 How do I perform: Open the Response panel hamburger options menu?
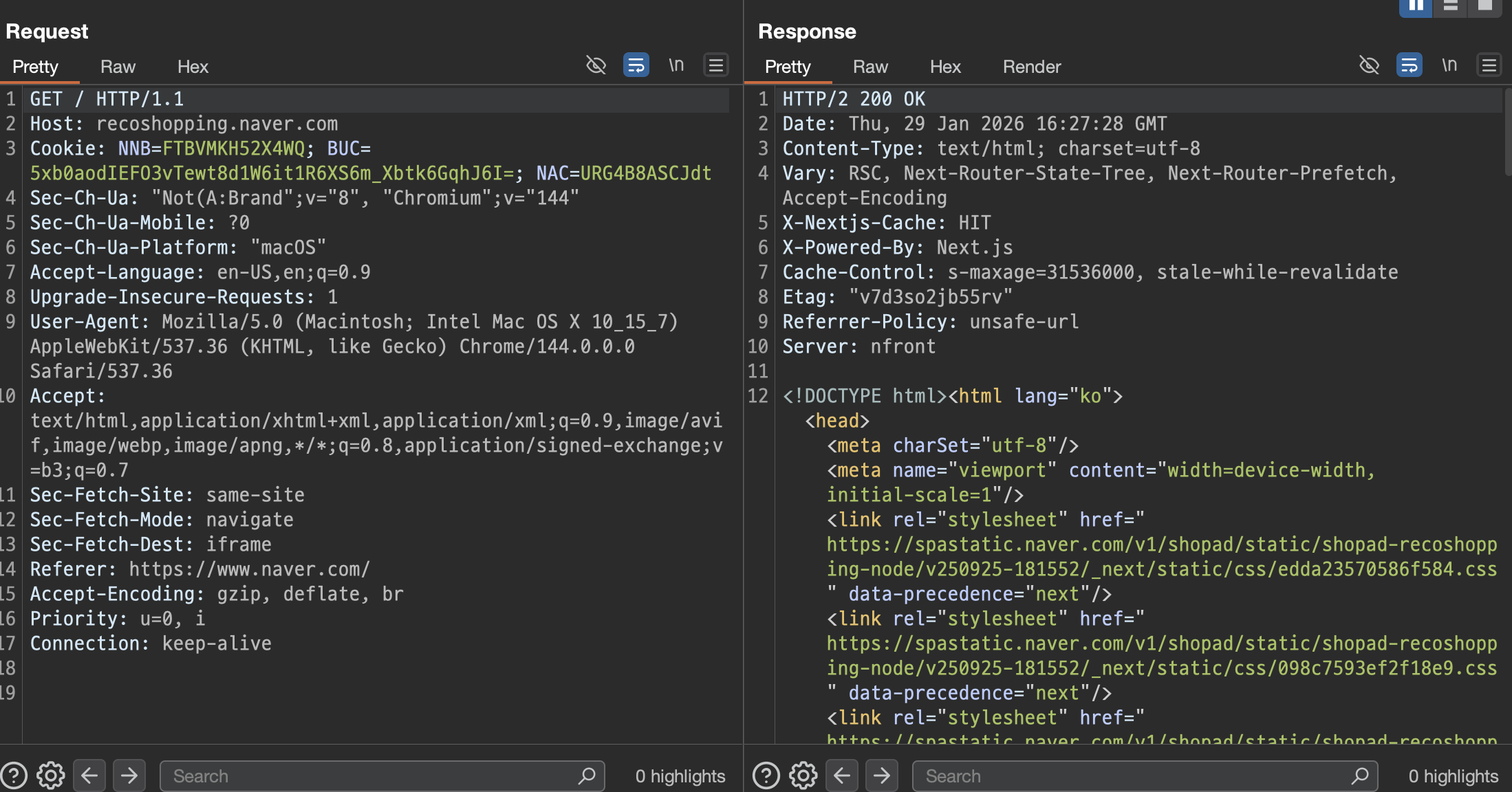[x=1489, y=65]
